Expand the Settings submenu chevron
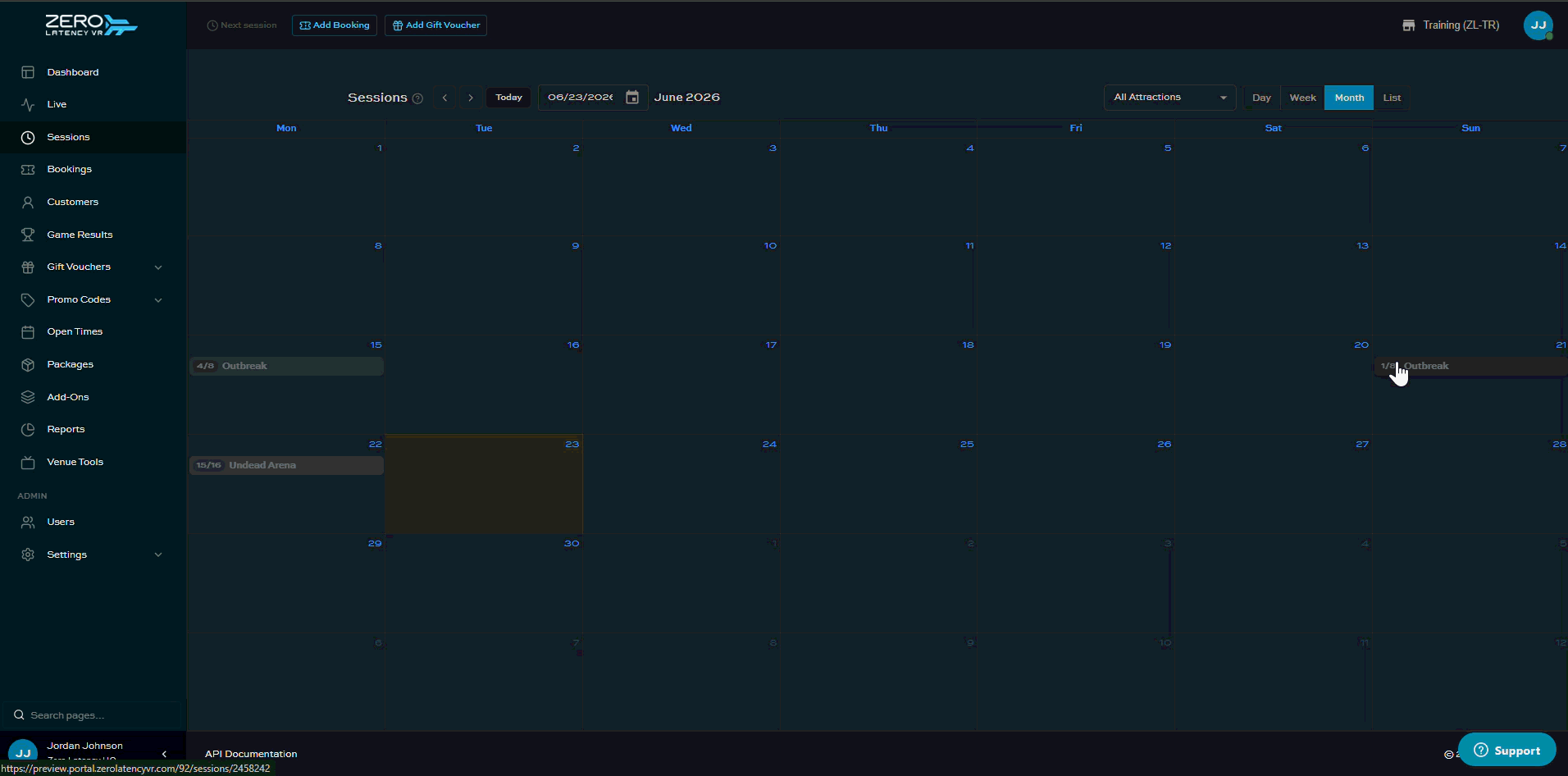Screen dimensions: 1568x776 [x=158, y=555]
